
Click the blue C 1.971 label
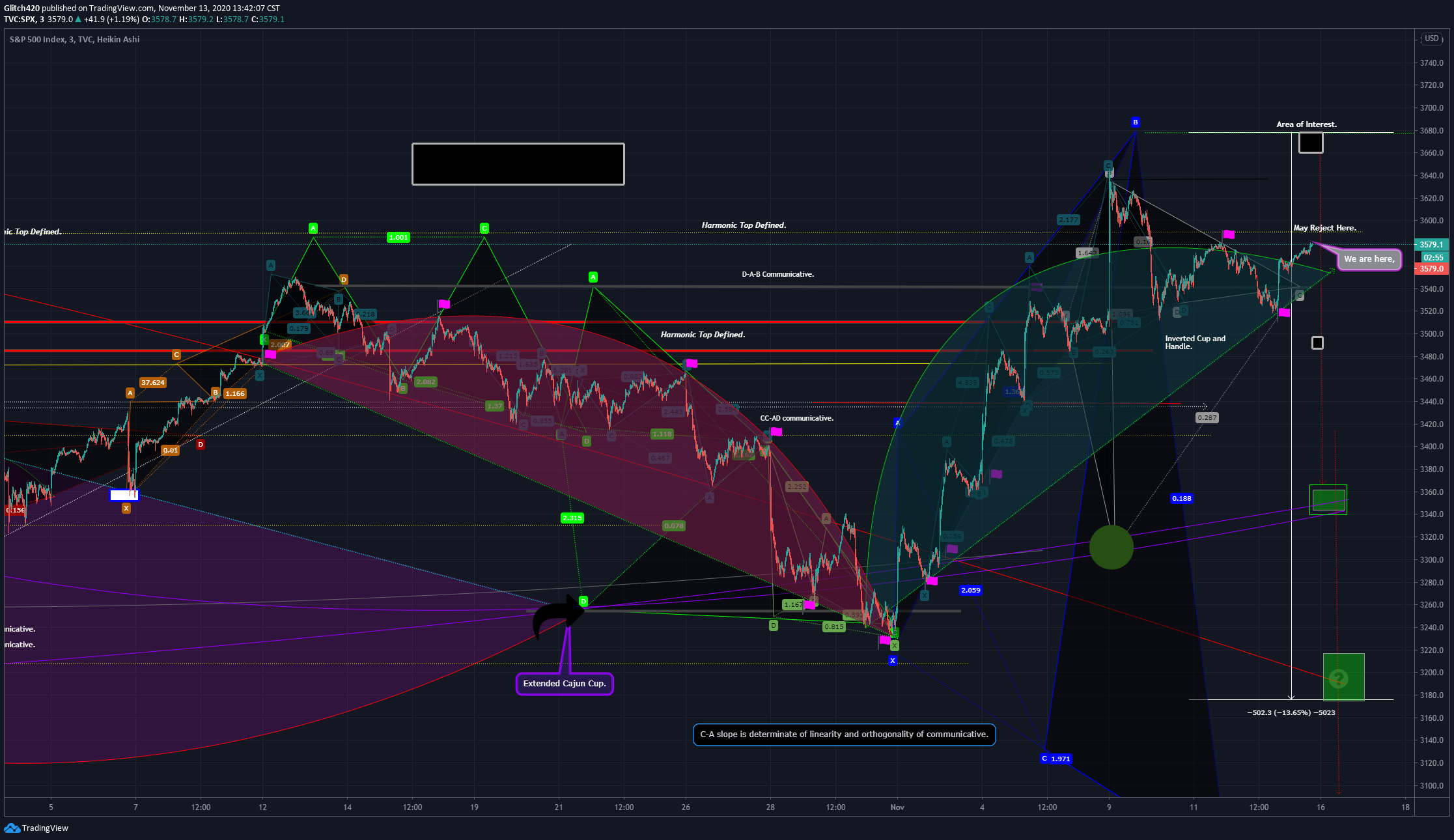click(x=1056, y=759)
